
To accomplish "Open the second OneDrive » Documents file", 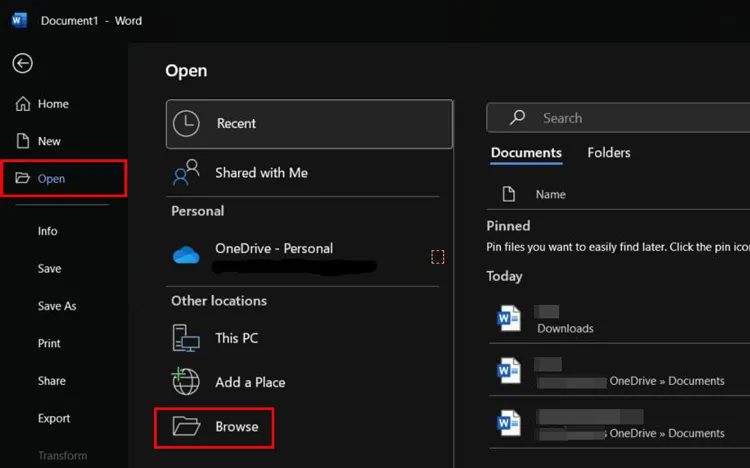I will pos(619,371).
